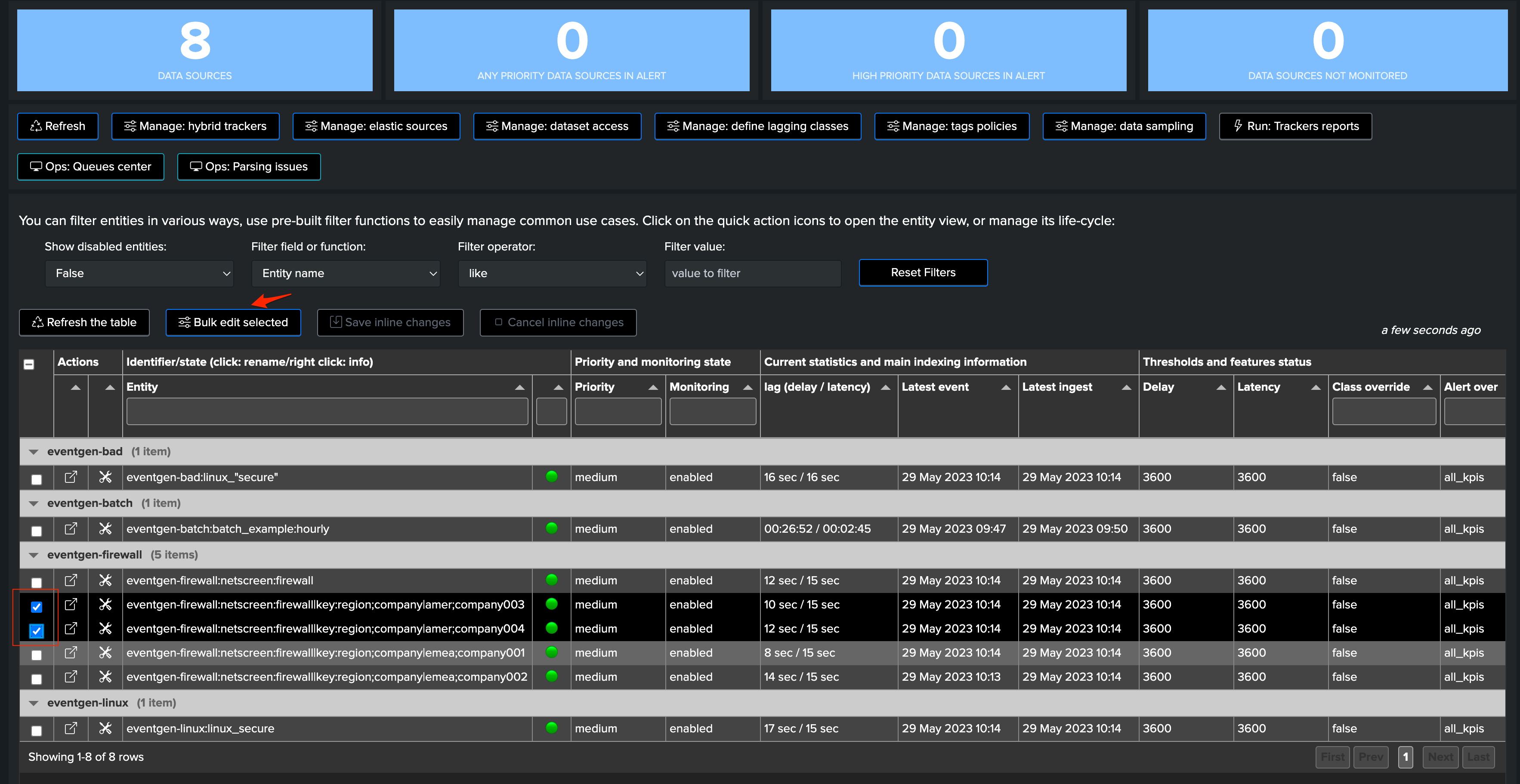Open Manage: data sampling

(1124, 126)
